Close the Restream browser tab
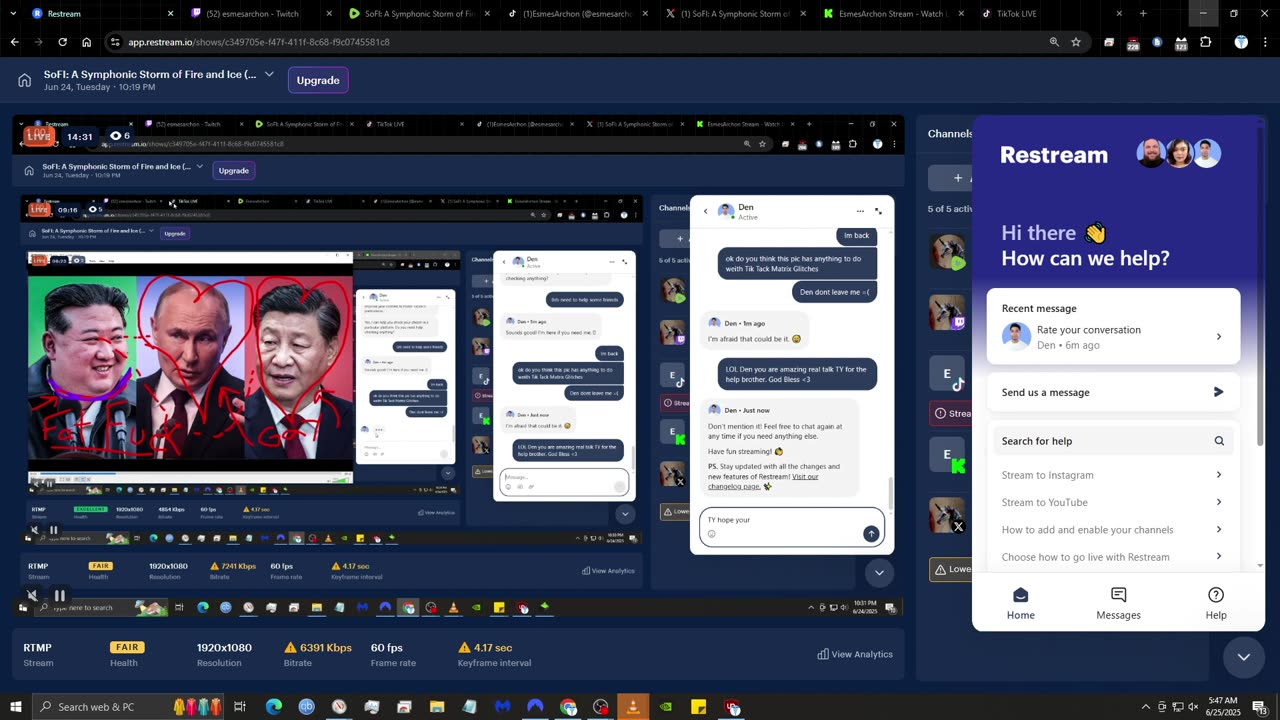 [170, 14]
